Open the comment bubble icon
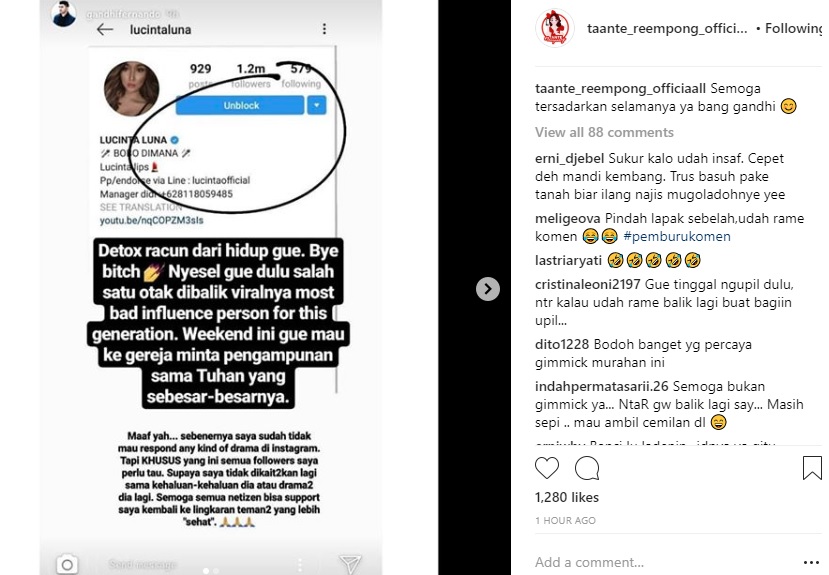This screenshot has width=829, height=575. pyautogui.click(x=587, y=468)
